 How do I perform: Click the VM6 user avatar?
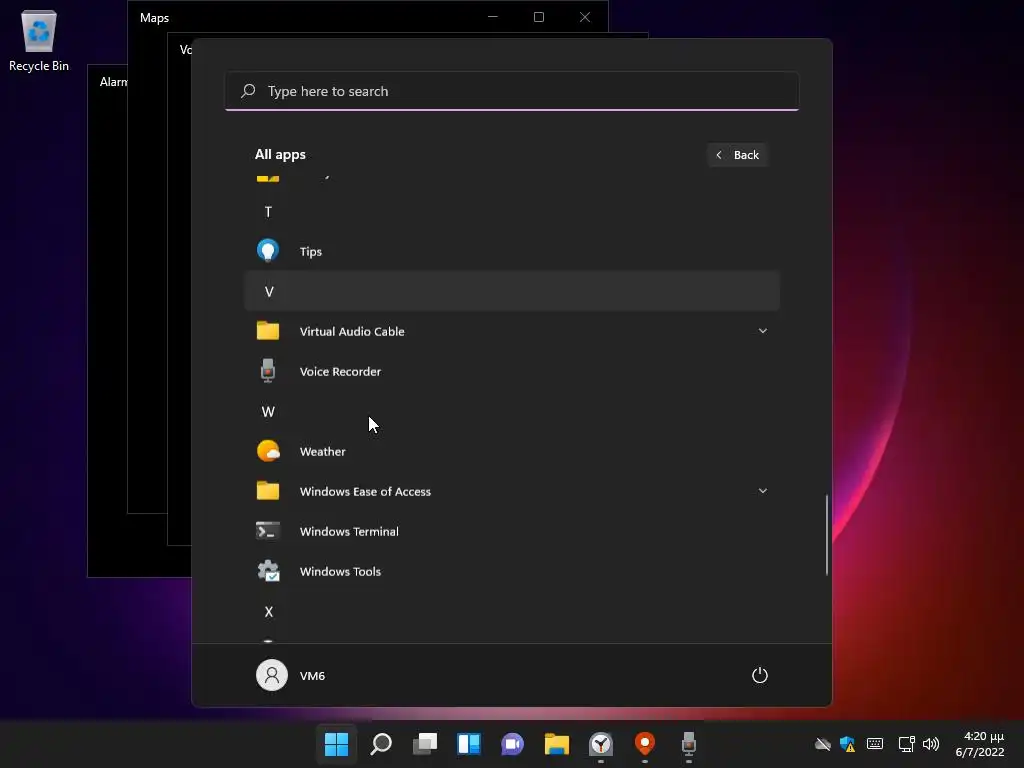272,675
